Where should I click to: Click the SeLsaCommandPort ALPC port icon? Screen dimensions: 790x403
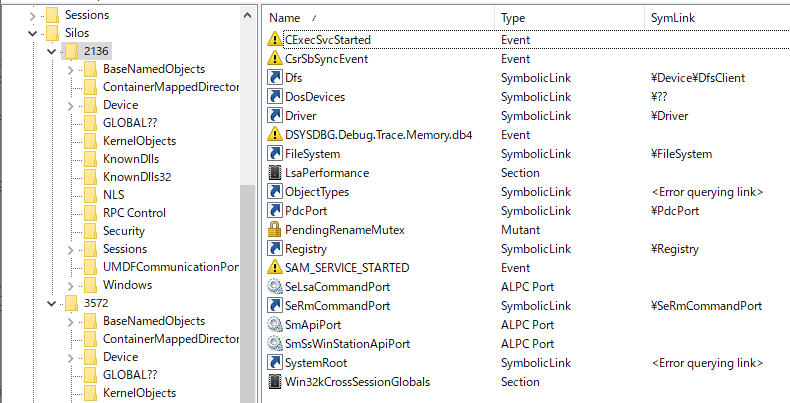[x=276, y=287]
